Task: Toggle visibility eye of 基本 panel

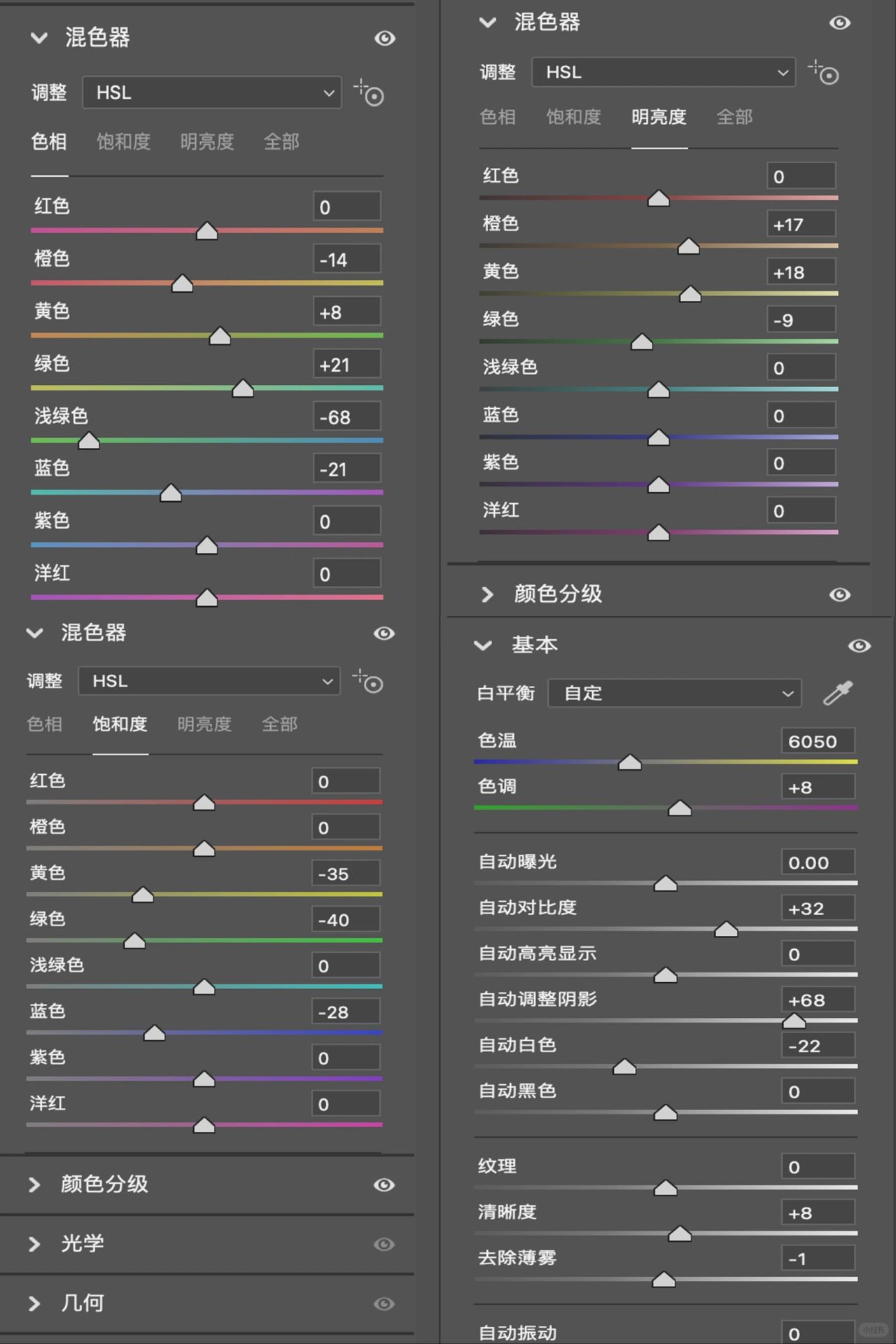Action: pos(860,645)
